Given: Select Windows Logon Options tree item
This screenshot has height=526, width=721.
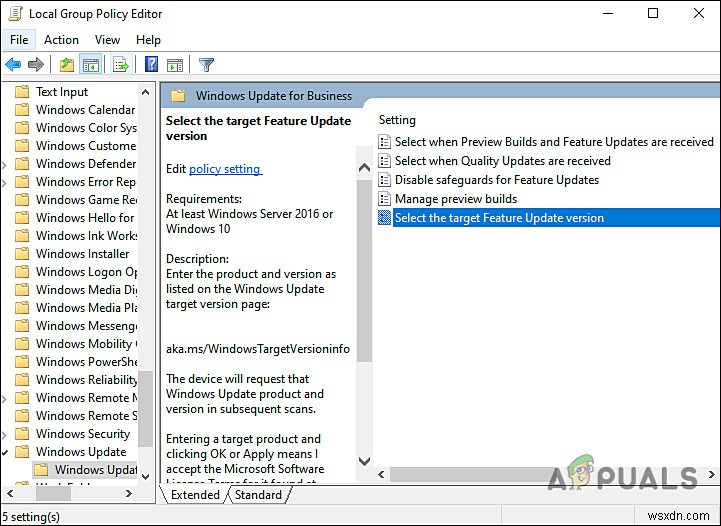Looking at the screenshot, I should [86, 272].
